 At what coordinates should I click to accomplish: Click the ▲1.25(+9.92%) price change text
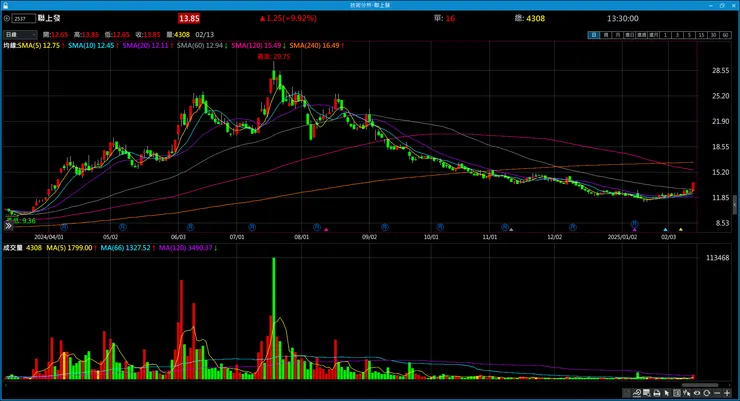[288, 18]
